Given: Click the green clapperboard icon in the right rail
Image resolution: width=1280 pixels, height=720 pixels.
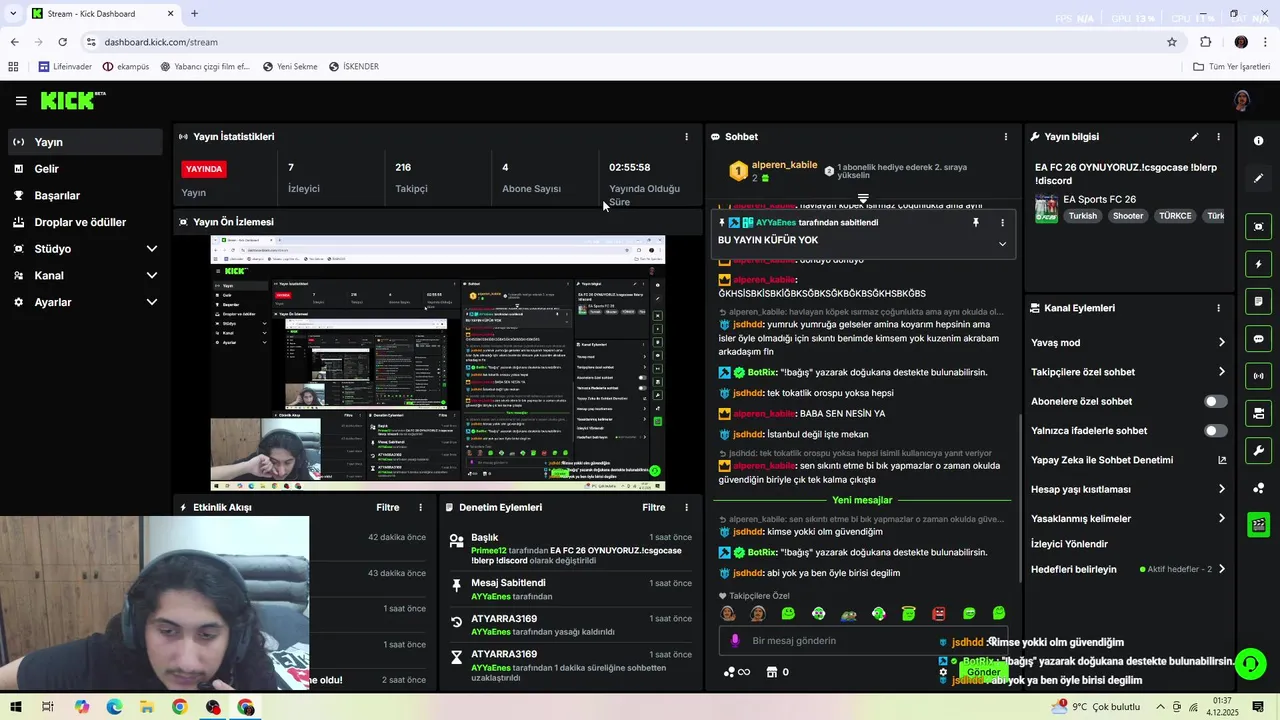Looking at the screenshot, I should (1258, 524).
